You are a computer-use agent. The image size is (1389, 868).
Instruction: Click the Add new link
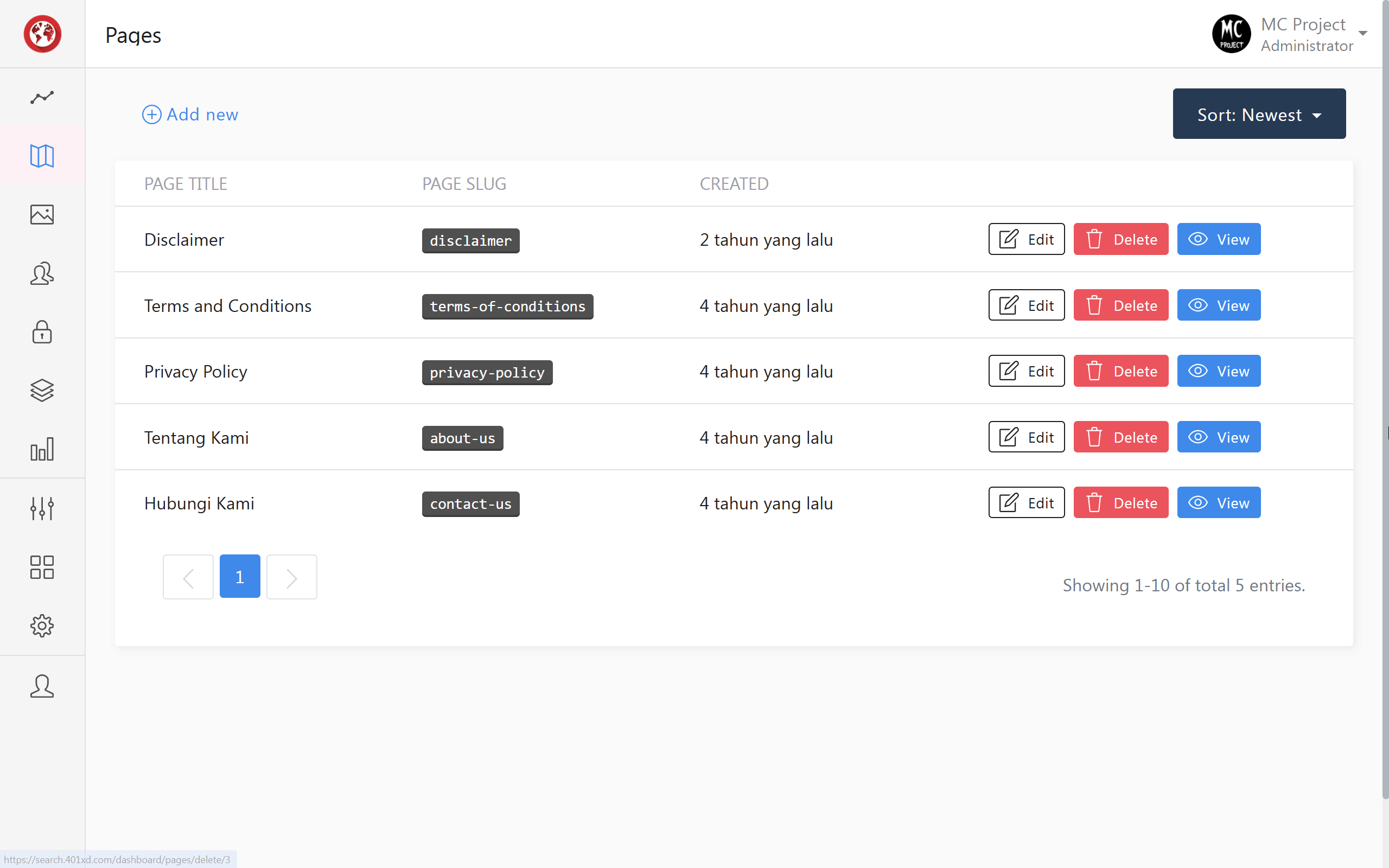[190, 115]
